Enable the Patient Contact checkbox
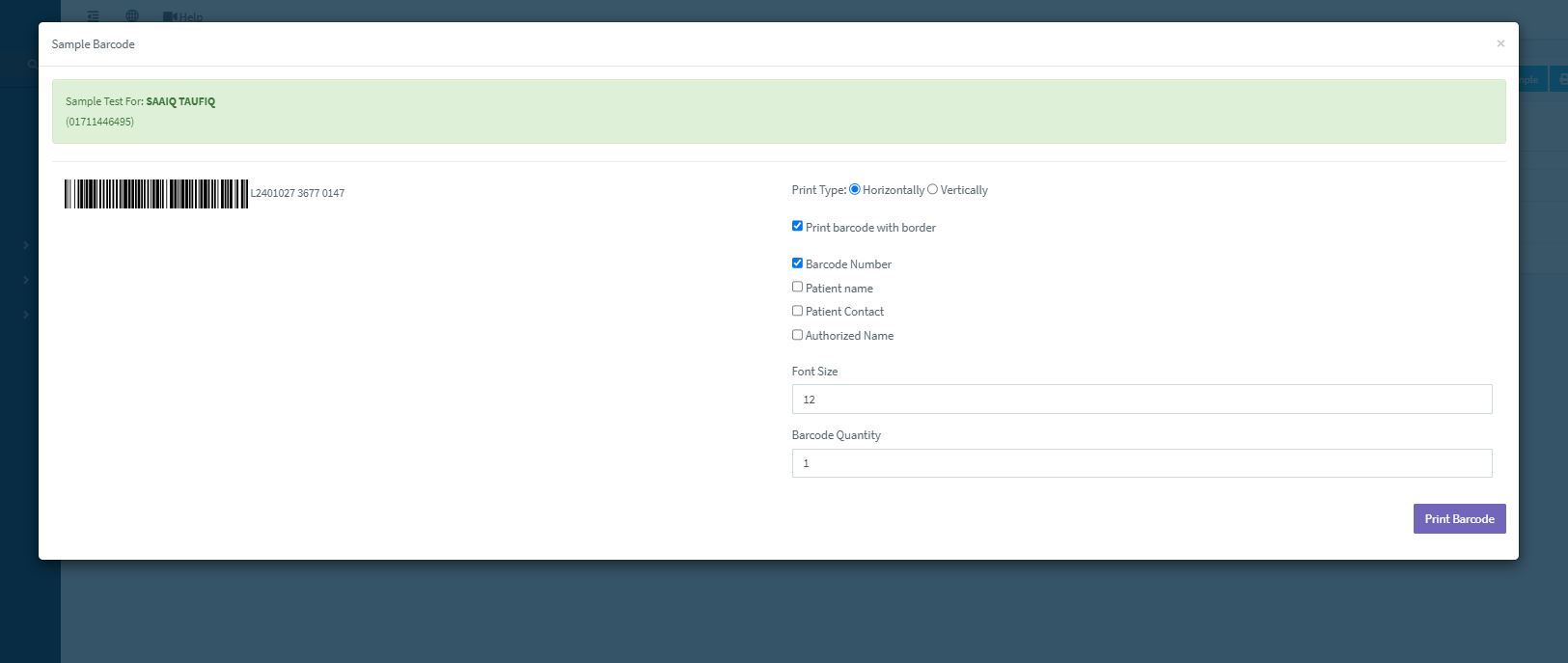Viewport: 1568px width, 663px height. click(x=797, y=311)
